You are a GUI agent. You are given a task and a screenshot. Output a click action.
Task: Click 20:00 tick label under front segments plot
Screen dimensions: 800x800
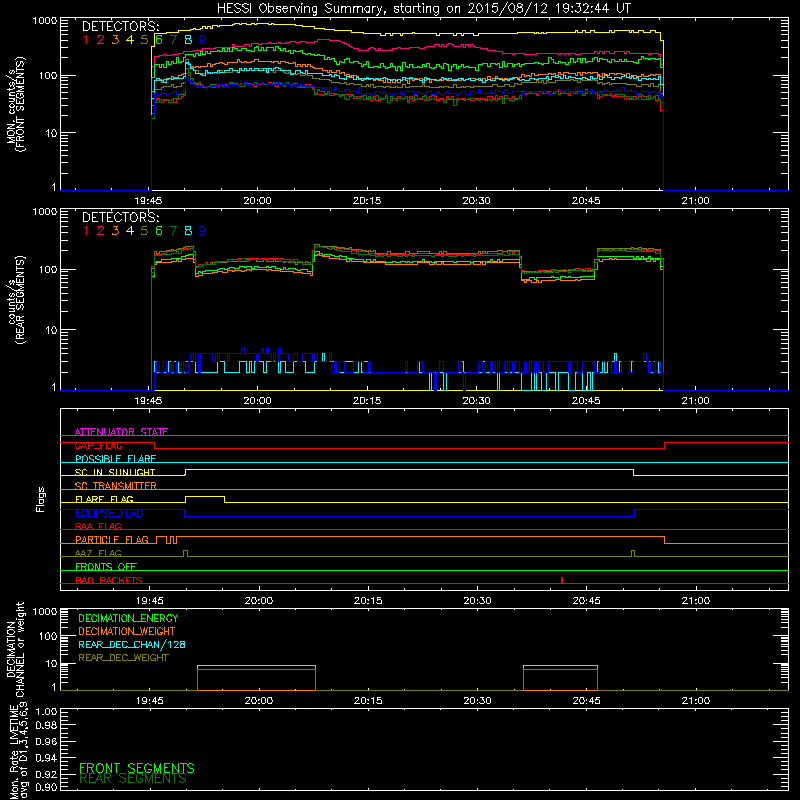pyautogui.click(x=258, y=201)
